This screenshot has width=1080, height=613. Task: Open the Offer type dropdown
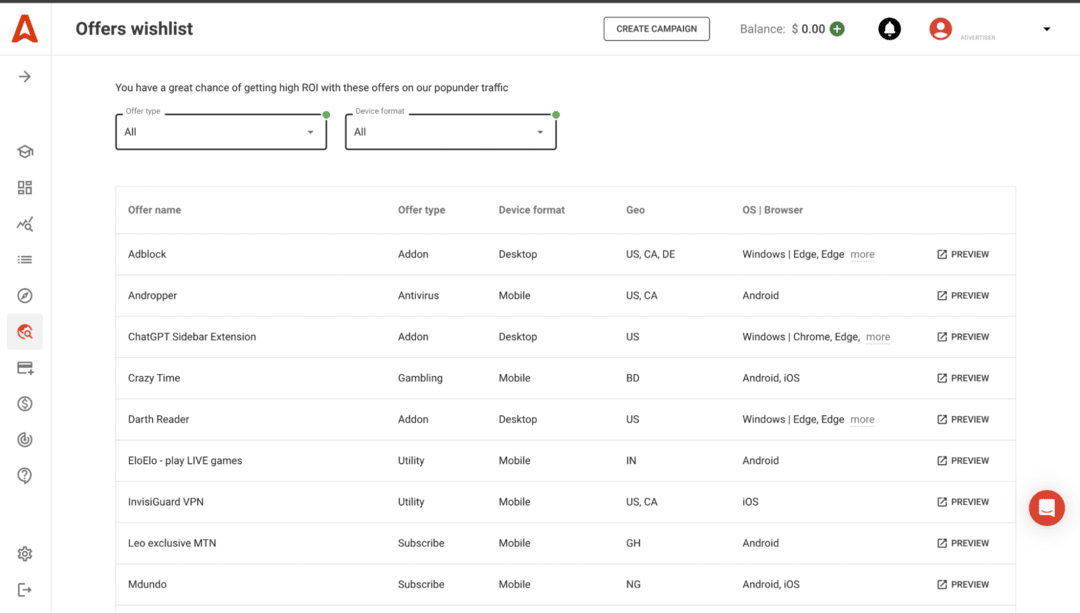[221, 132]
